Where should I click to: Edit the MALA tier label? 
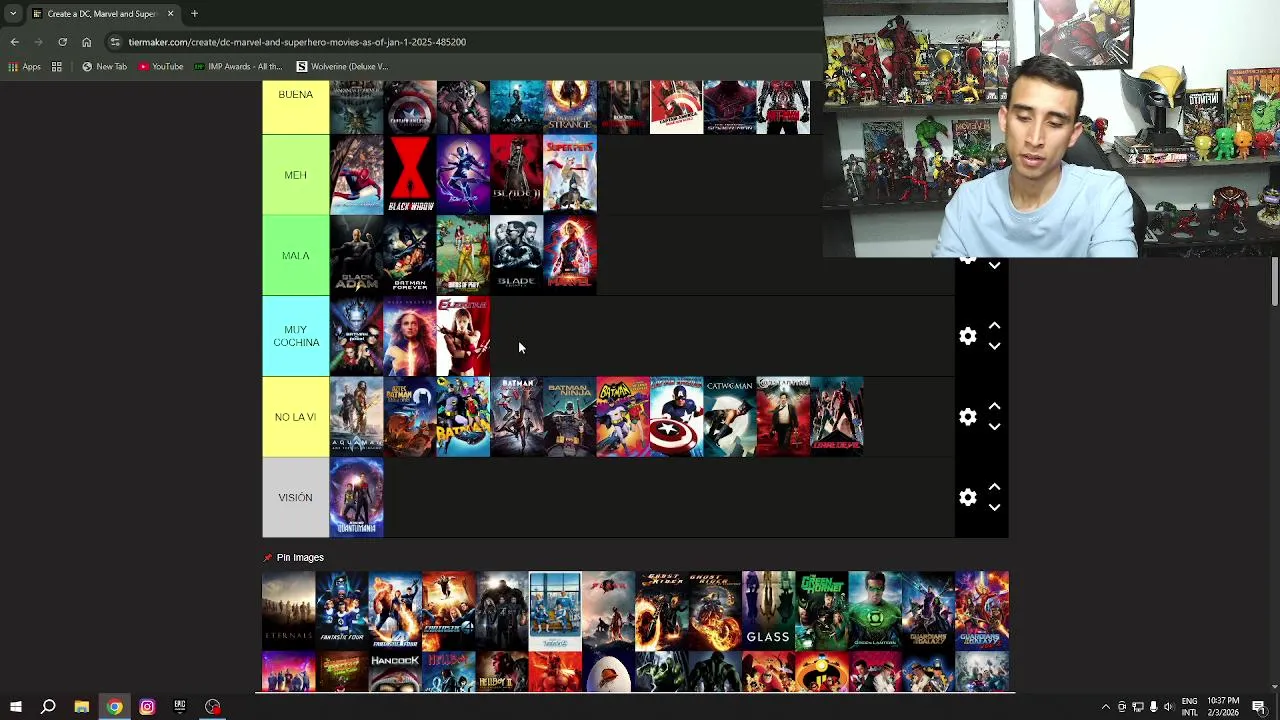295,255
